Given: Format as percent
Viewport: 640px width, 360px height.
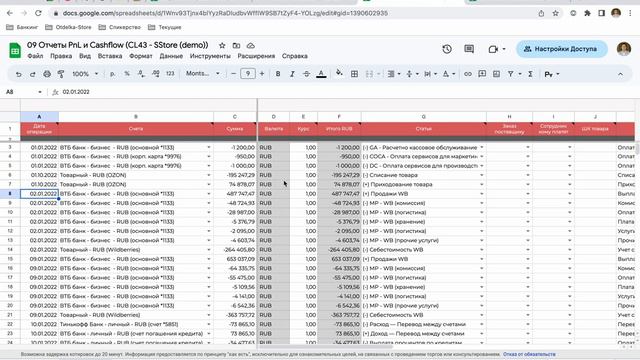Looking at the screenshot, I should (127, 74).
